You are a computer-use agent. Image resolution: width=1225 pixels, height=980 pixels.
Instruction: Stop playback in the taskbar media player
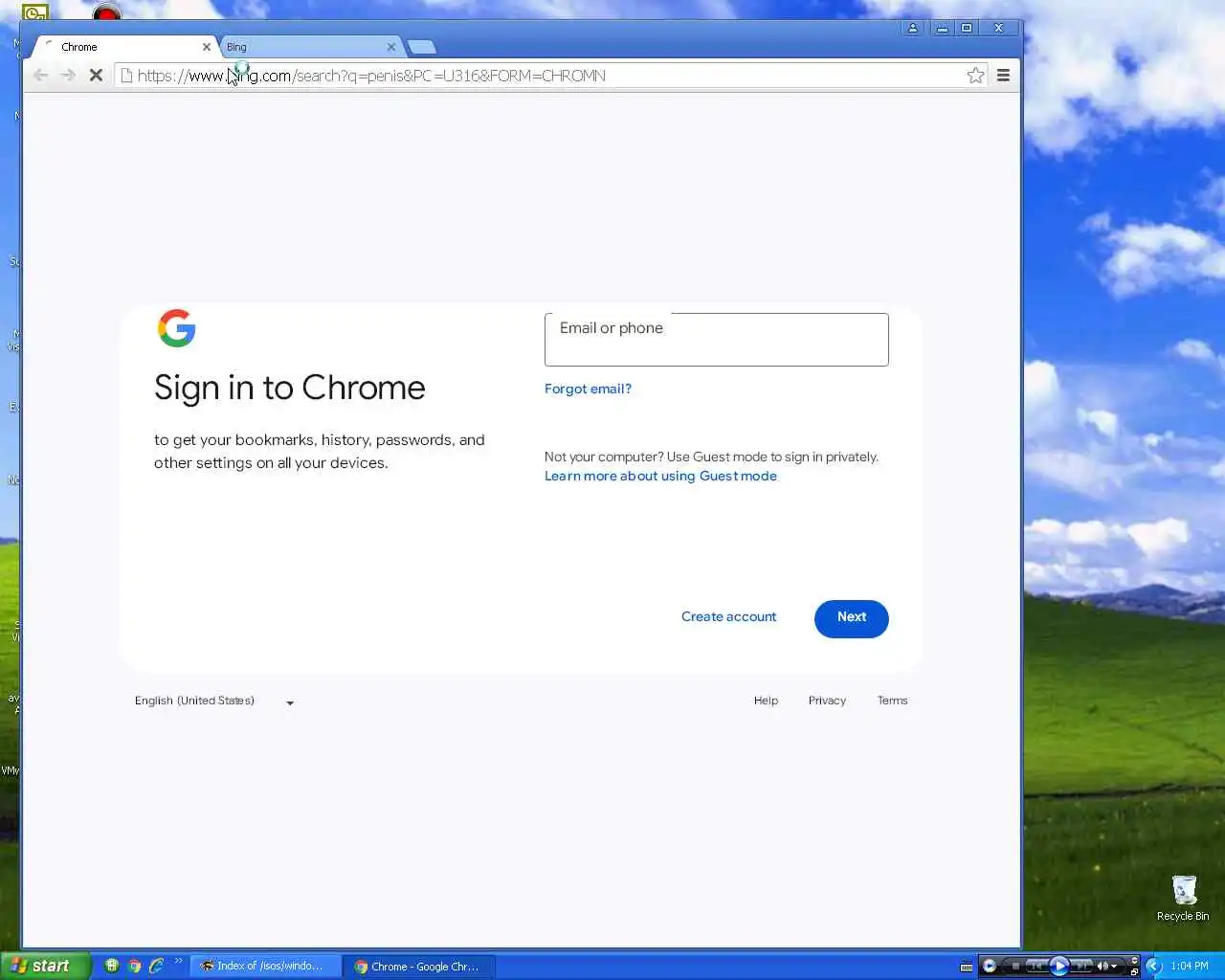(1015, 967)
